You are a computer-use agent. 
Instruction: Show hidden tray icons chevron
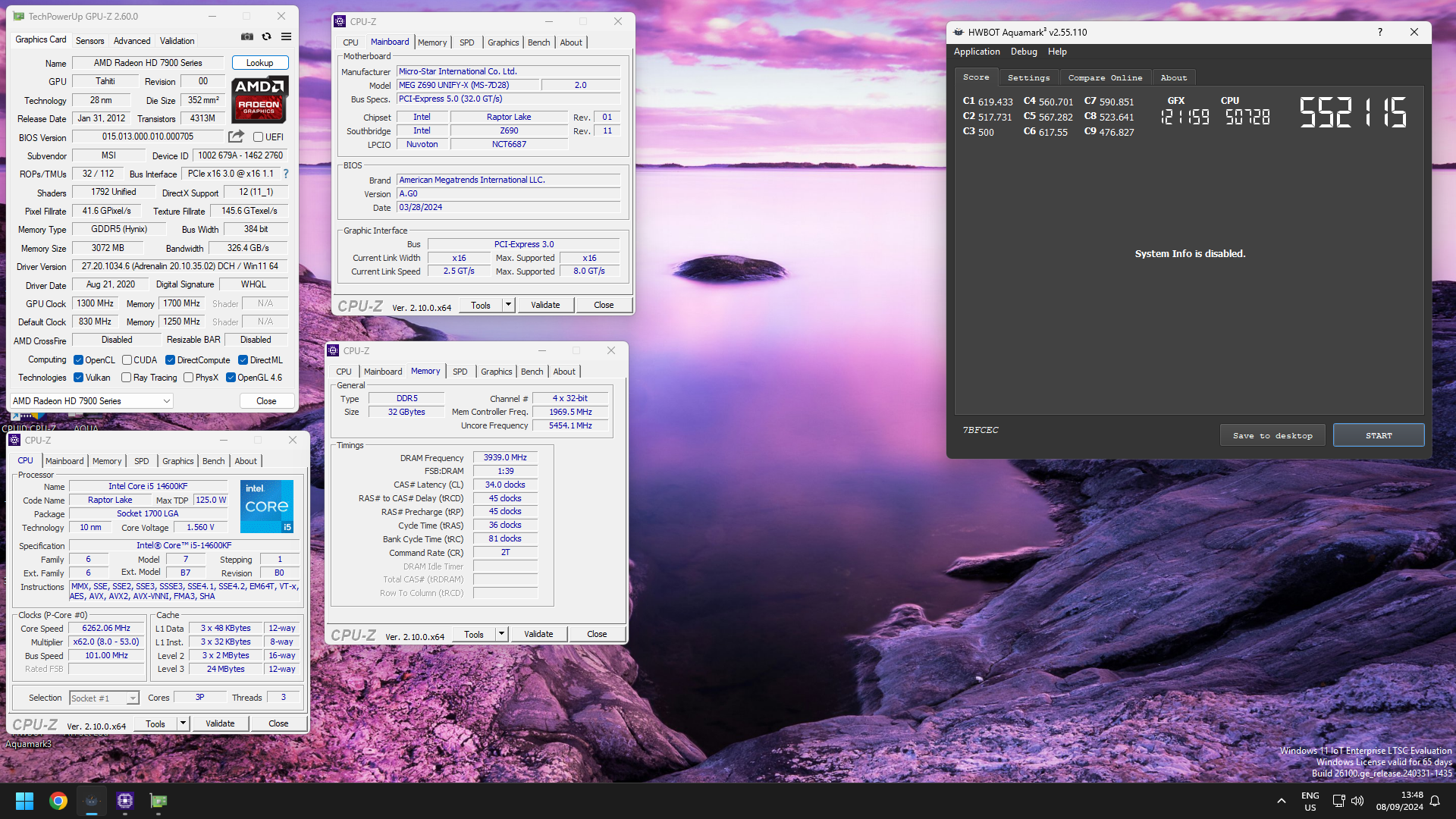pos(1282,801)
